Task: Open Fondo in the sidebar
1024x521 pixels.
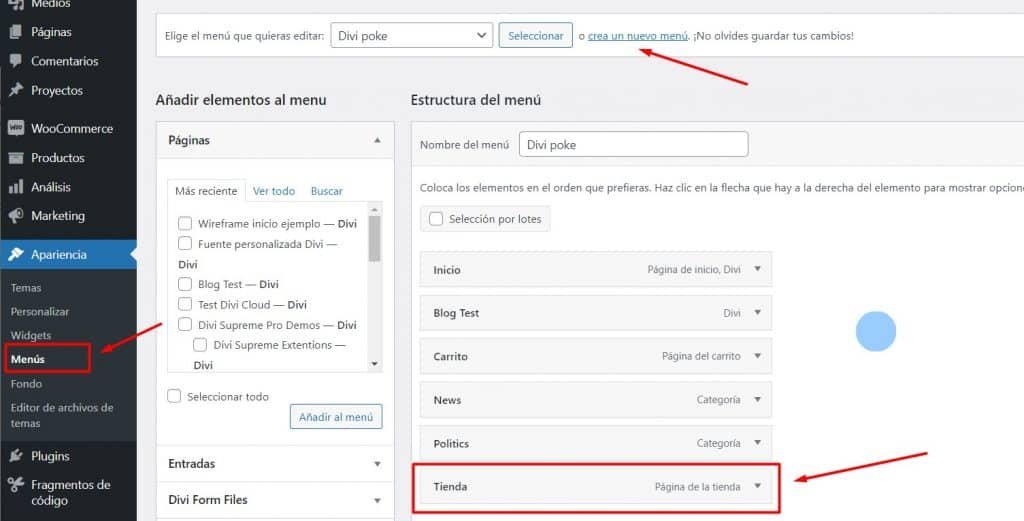Action: (x=26, y=383)
